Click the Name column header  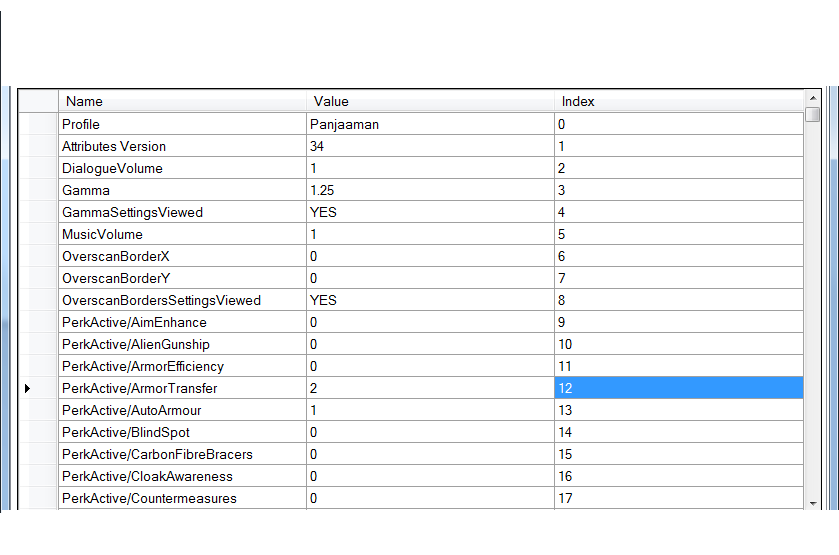(x=182, y=101)
